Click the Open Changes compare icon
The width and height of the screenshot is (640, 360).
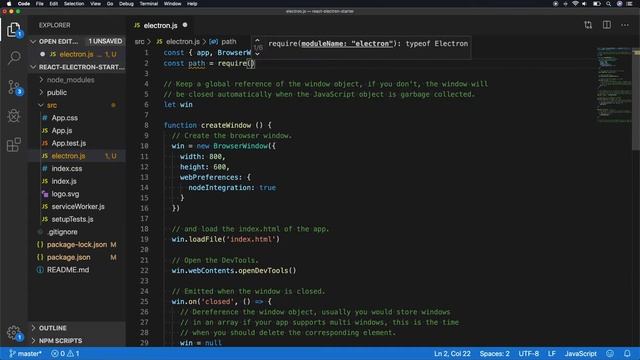point(588,25)
